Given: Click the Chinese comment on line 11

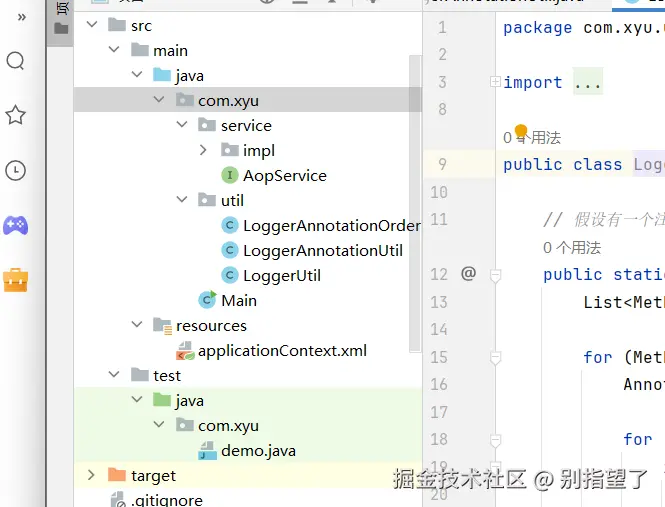Looking at the screenshot, I should pos(604,220).
